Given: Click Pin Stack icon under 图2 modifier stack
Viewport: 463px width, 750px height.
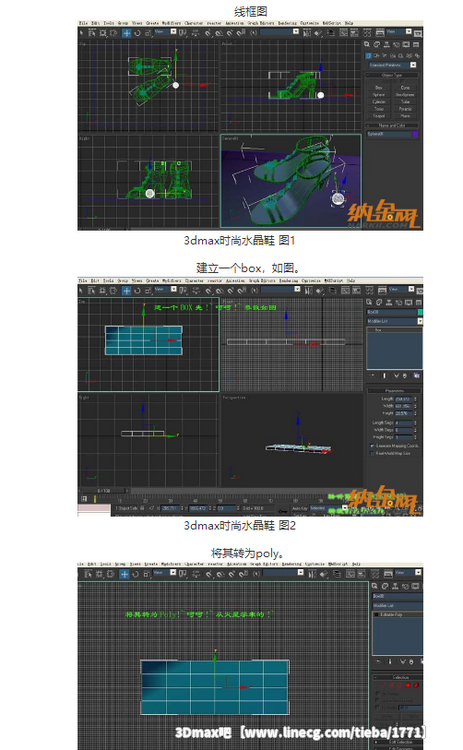Looking at the screenshot, I should click(373, 376).
